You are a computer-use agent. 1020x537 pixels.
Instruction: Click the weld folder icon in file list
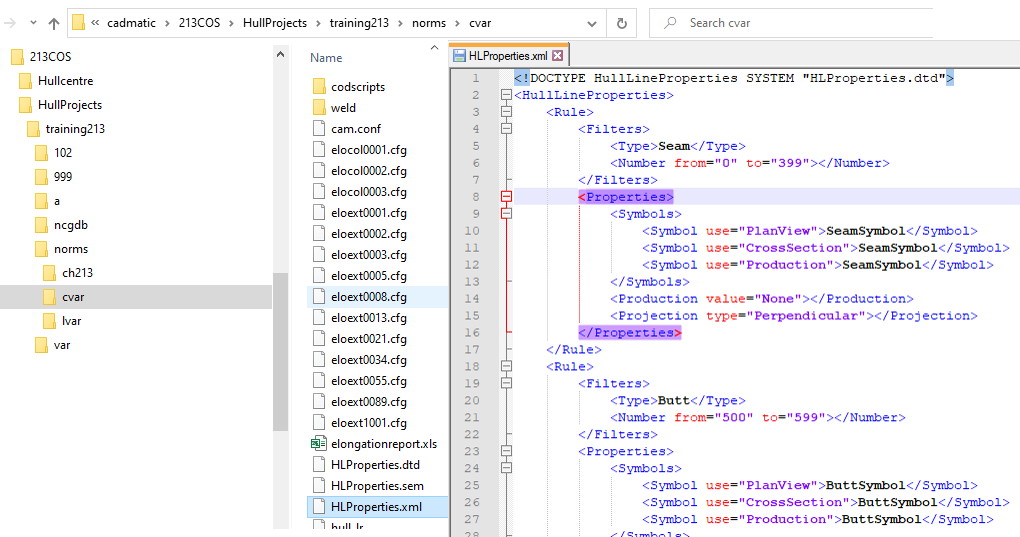pos(319,108)
